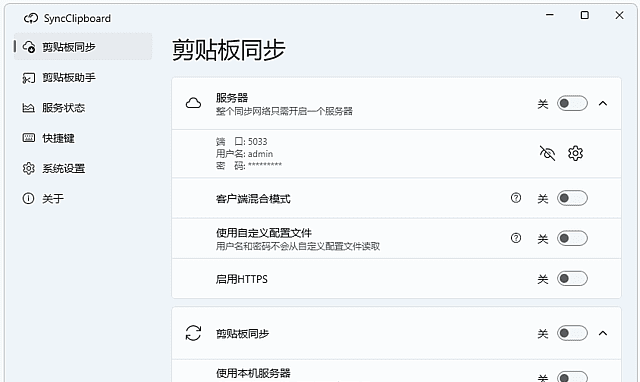This screenshot has width=640, height=382.
Task: Minimize the SyncClipboard window
Action: (x=550, y=15)
